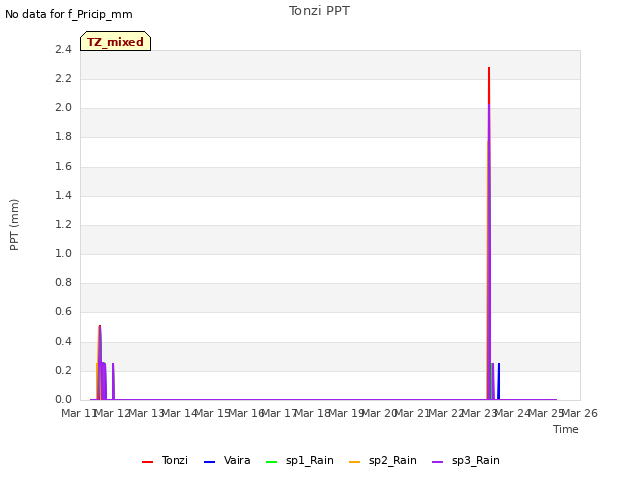Click the 0.8 y-axis tick label

[x=63, y=282]
